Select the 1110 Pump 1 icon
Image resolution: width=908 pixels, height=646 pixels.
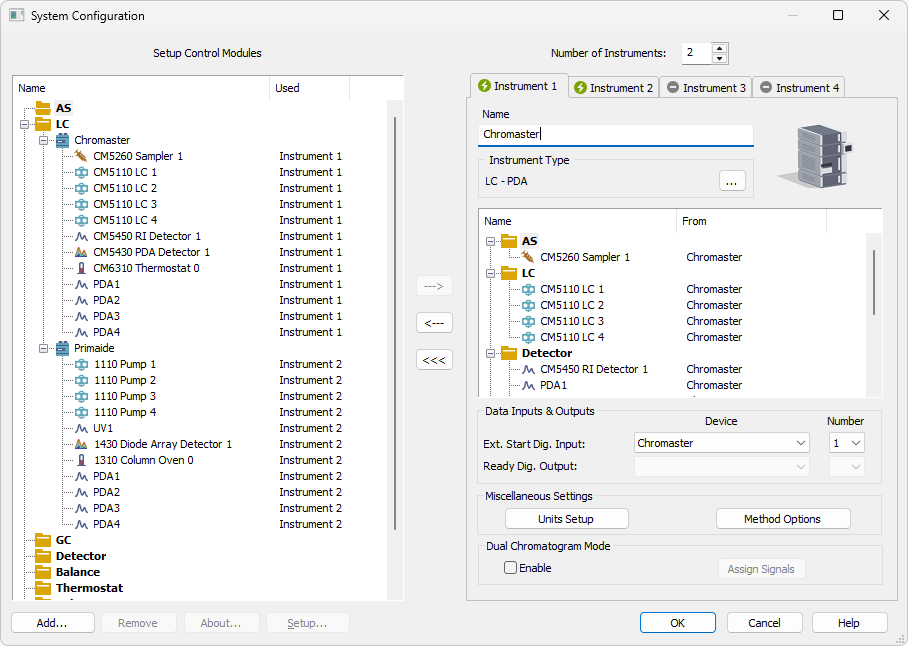pyautogui.click(x=81, y=364)
